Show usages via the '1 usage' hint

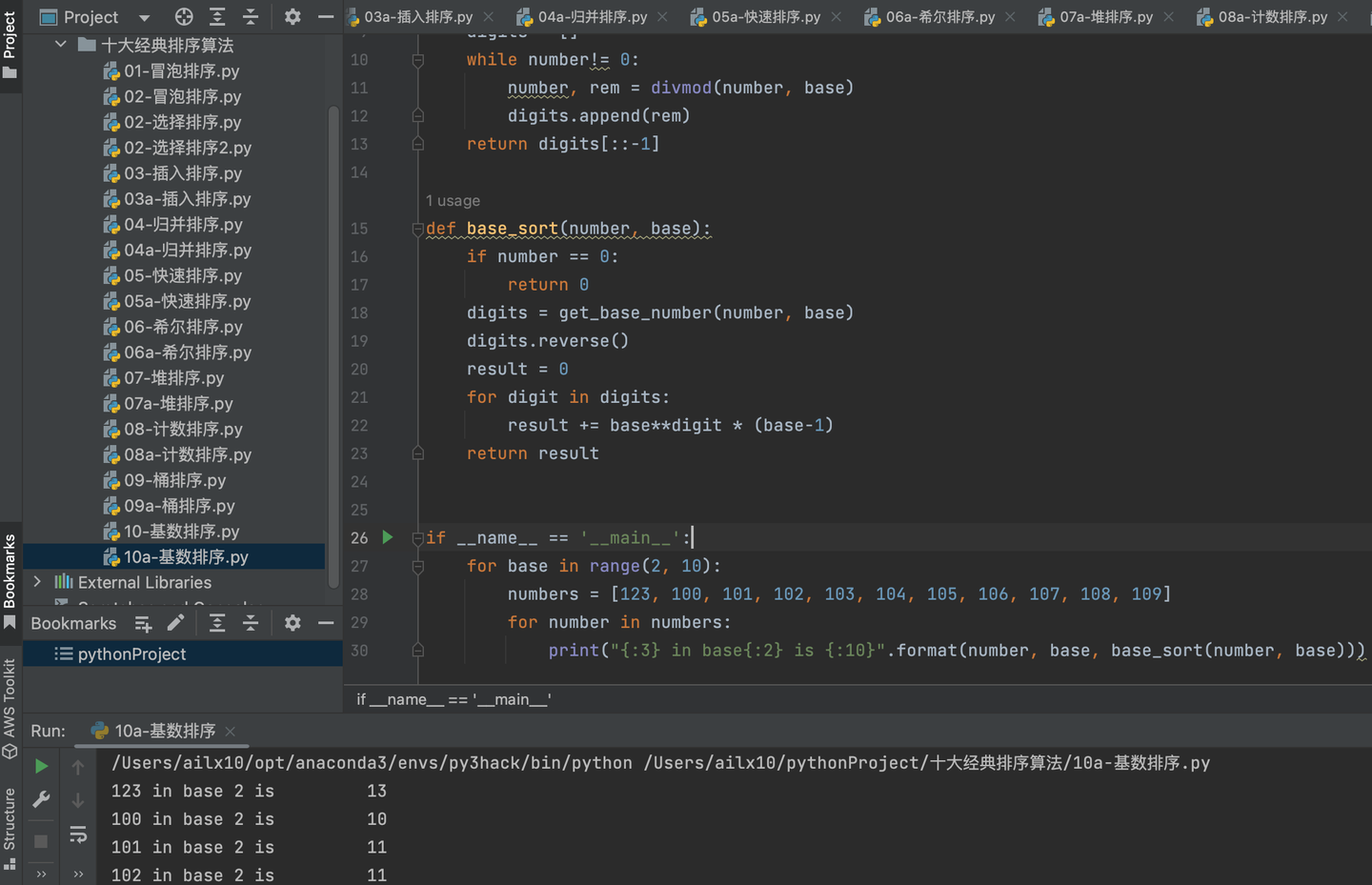pyautogui.click(x=453, y=201)
